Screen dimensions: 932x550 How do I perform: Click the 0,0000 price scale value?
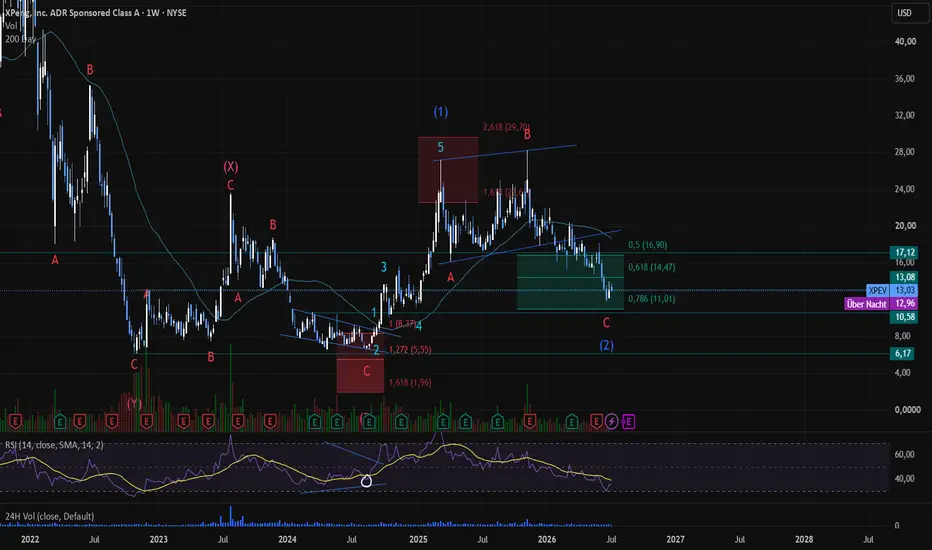908,410
